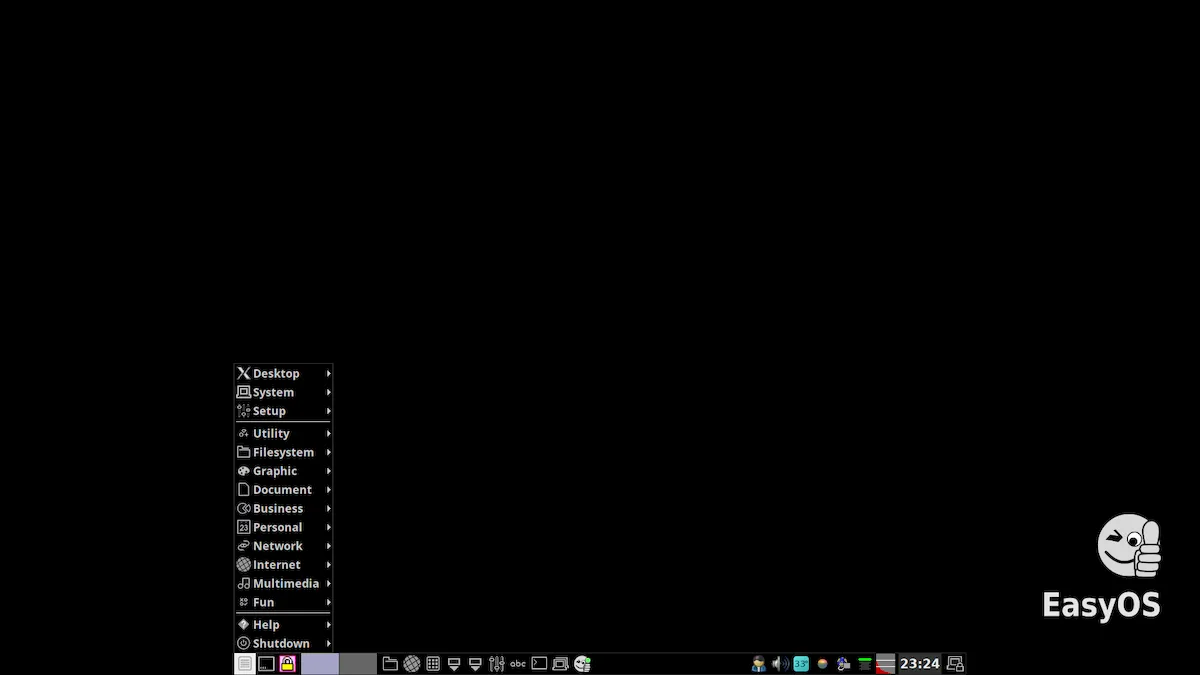This screenshot has width=1200, height=675.
Task: Open the main menu button in the taskbar
Action: pos(245,663)
